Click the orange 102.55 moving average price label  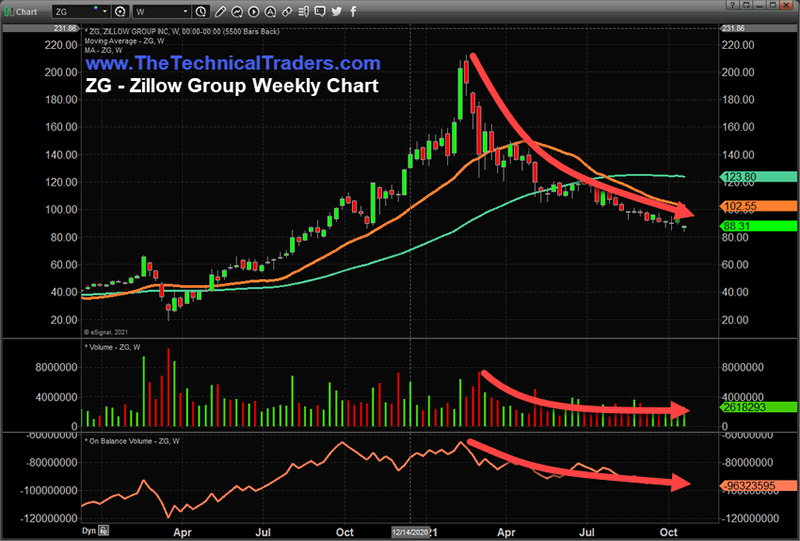click(x=759, y=206)
